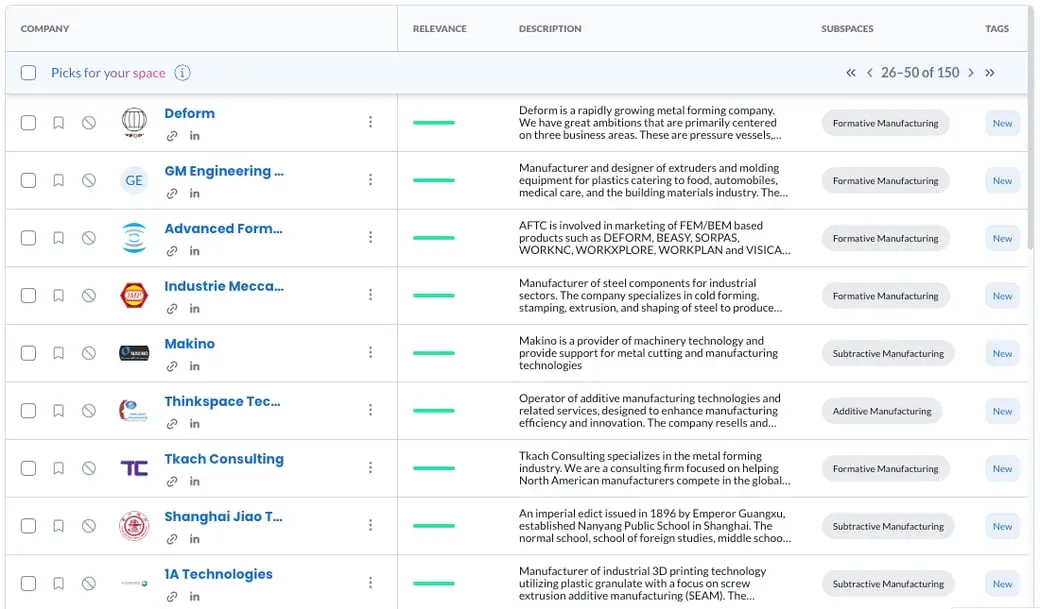The image size is (1040, 609).
Task: Click the info icon beside Picks for your space
Action: [x=182, y=73]
